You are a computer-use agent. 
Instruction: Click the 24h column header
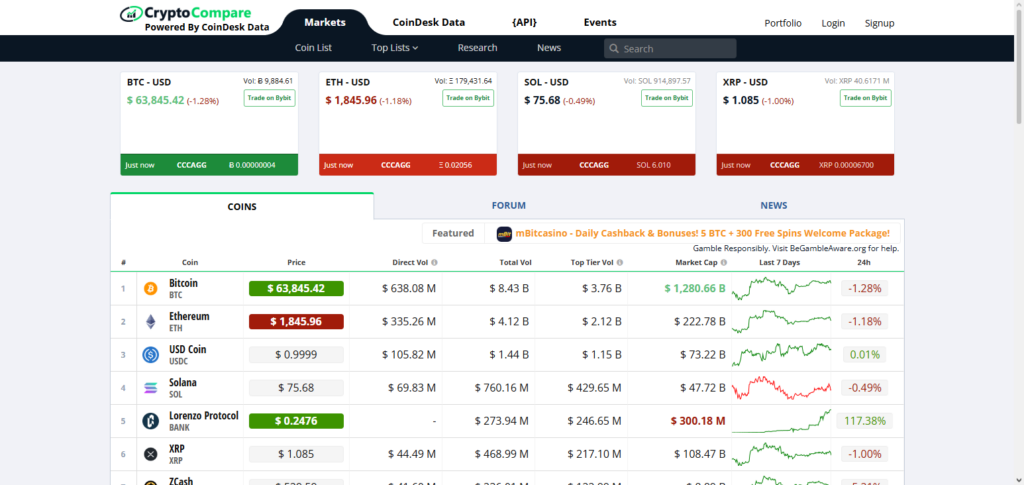pos(865,263)
